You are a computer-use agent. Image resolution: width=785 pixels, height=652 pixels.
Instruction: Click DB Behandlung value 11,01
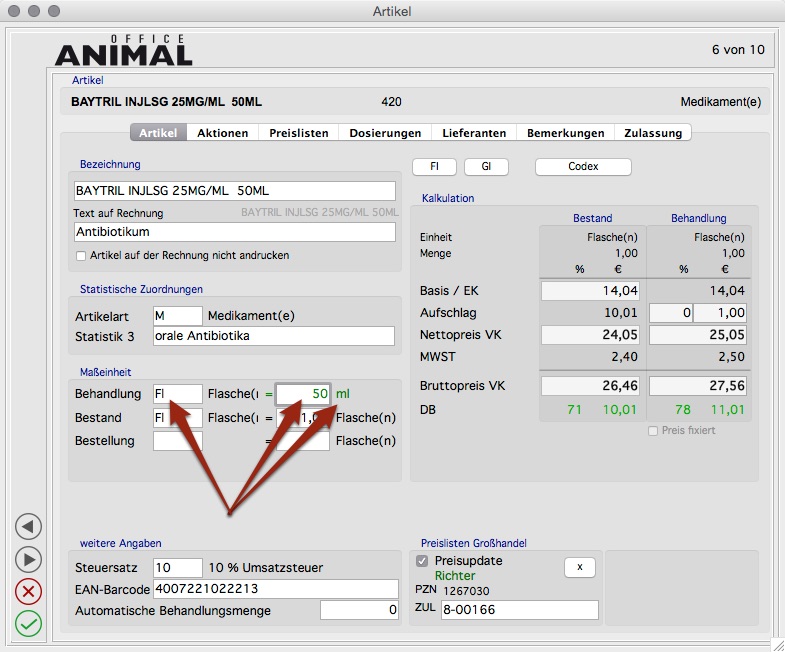(727, 410)
